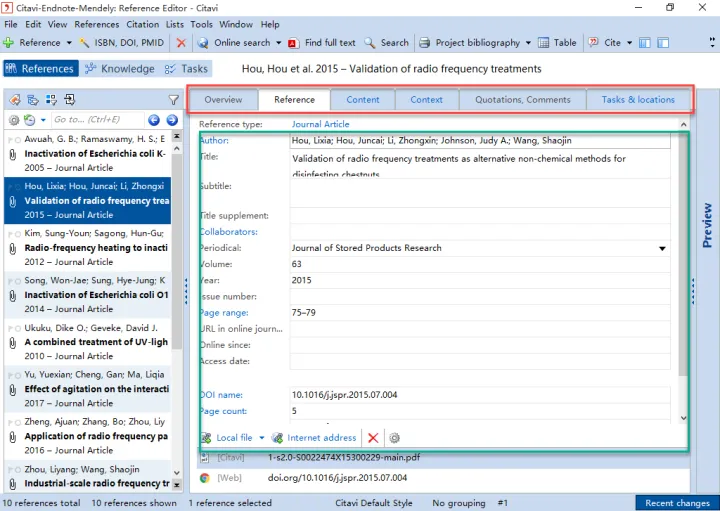Click the import group filter icon
Screen dimensions: 720x511
pos(69,100)
